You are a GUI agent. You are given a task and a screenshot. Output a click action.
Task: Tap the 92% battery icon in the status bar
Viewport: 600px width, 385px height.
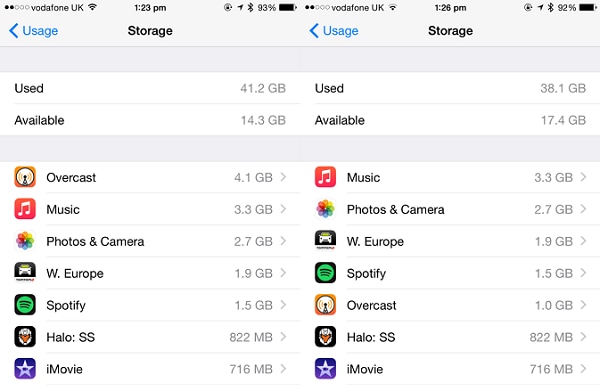click(x=588, y=7)
